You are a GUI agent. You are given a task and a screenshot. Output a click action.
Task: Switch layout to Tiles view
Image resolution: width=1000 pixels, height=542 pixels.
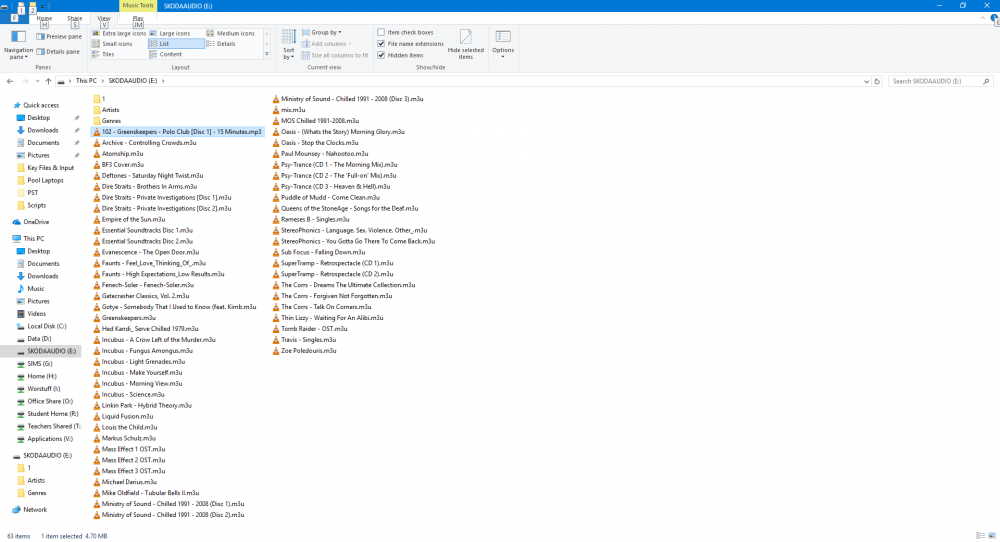pos(103,54)
